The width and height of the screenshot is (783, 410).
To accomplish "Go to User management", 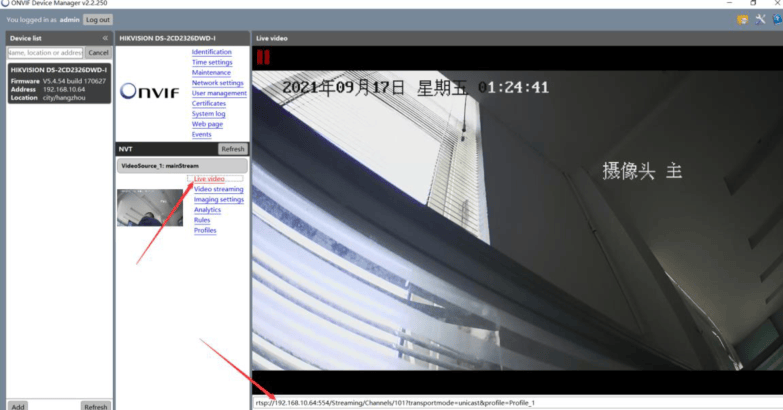I will 219,93.
